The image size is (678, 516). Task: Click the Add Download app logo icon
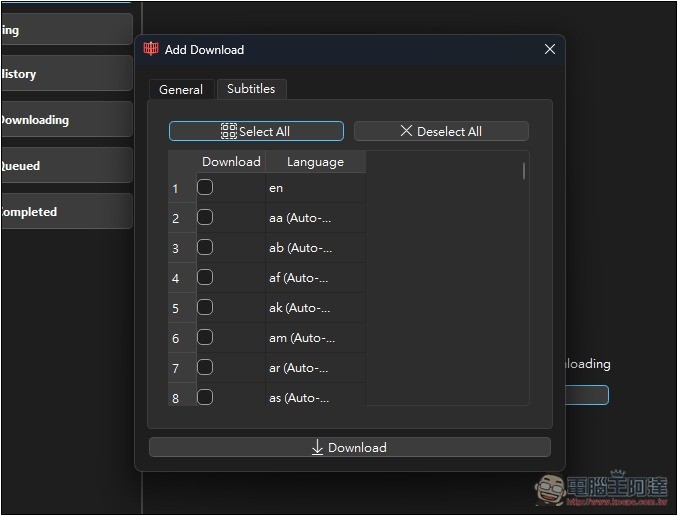coord(151,49)
